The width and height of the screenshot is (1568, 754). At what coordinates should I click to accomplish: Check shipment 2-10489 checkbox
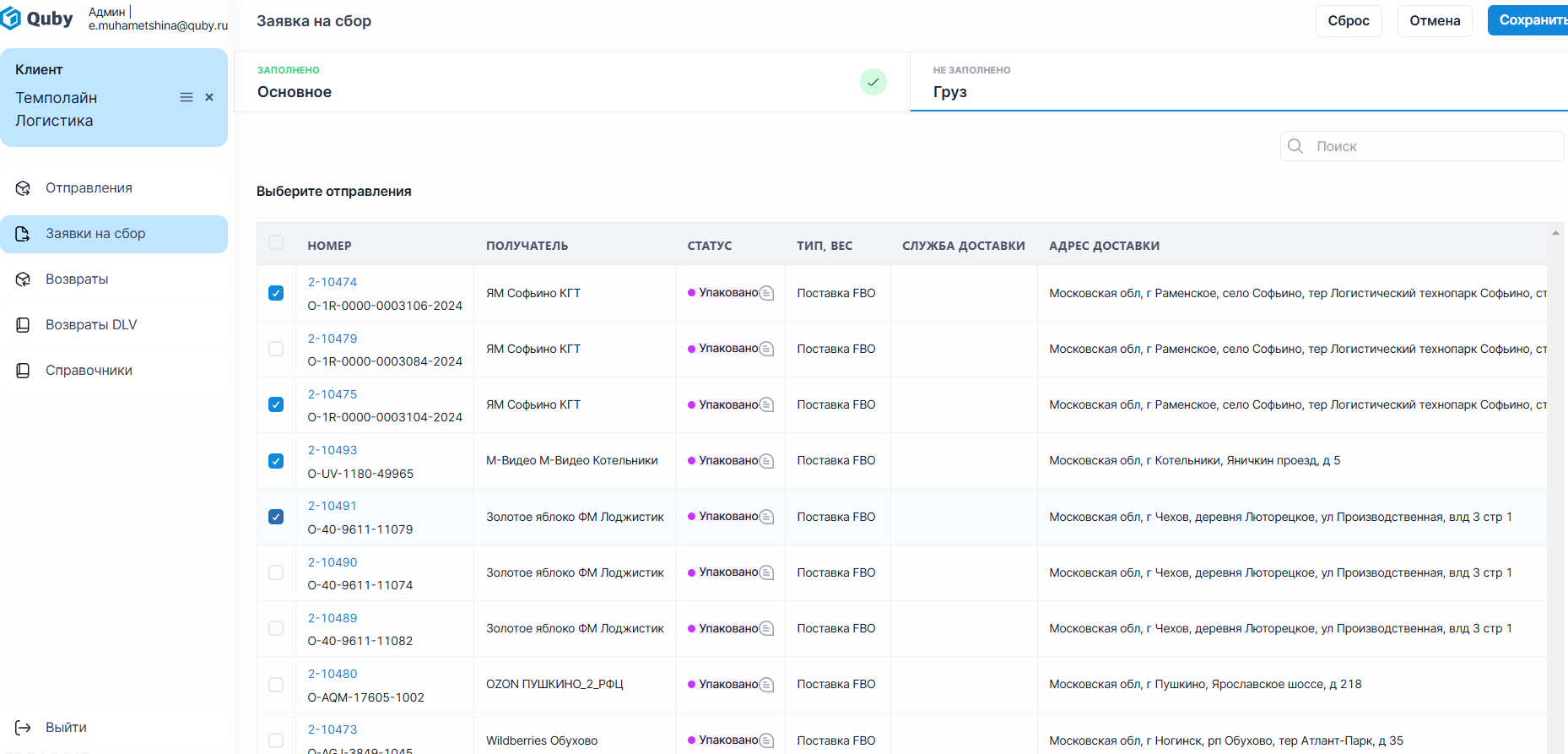276,628
